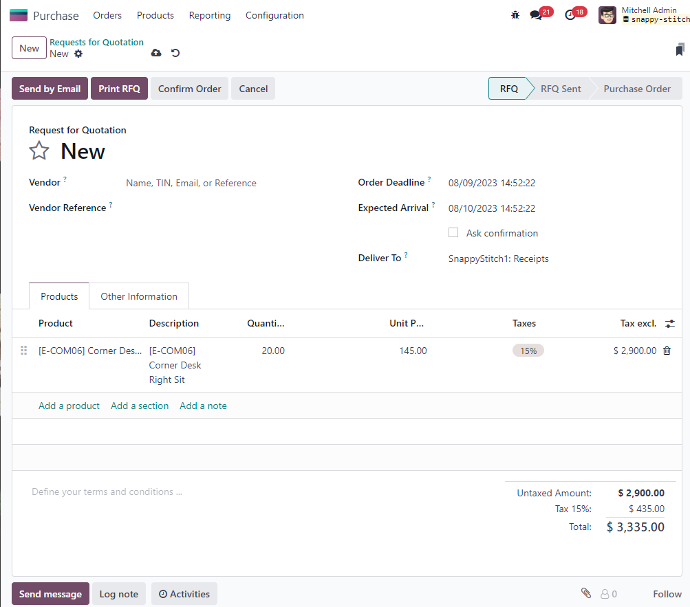Viewport: 690px width, 607px height.
Task: Click the Follow button
Action: coord(667,594)
